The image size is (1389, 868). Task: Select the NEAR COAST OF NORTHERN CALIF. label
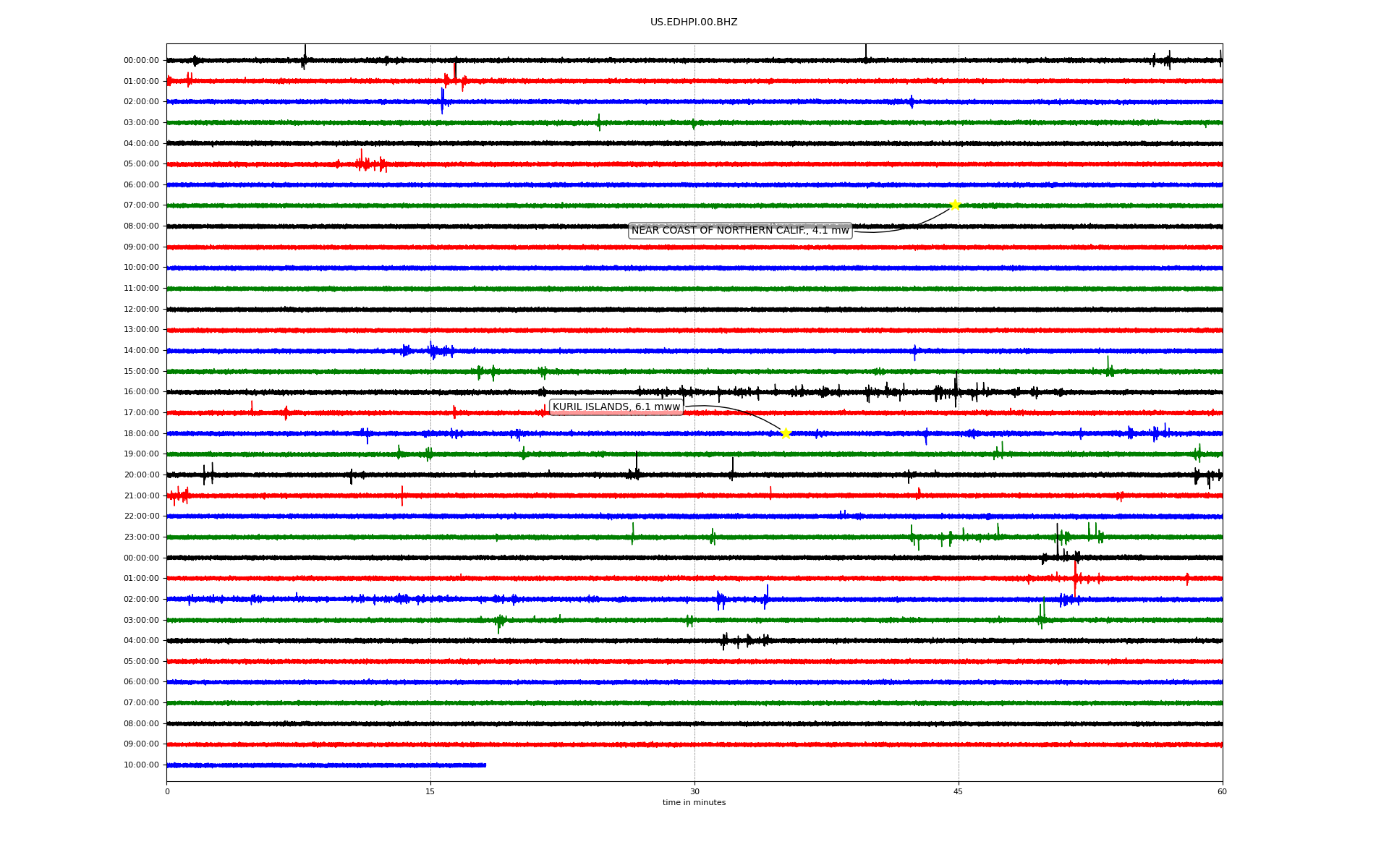coord(740,231)
